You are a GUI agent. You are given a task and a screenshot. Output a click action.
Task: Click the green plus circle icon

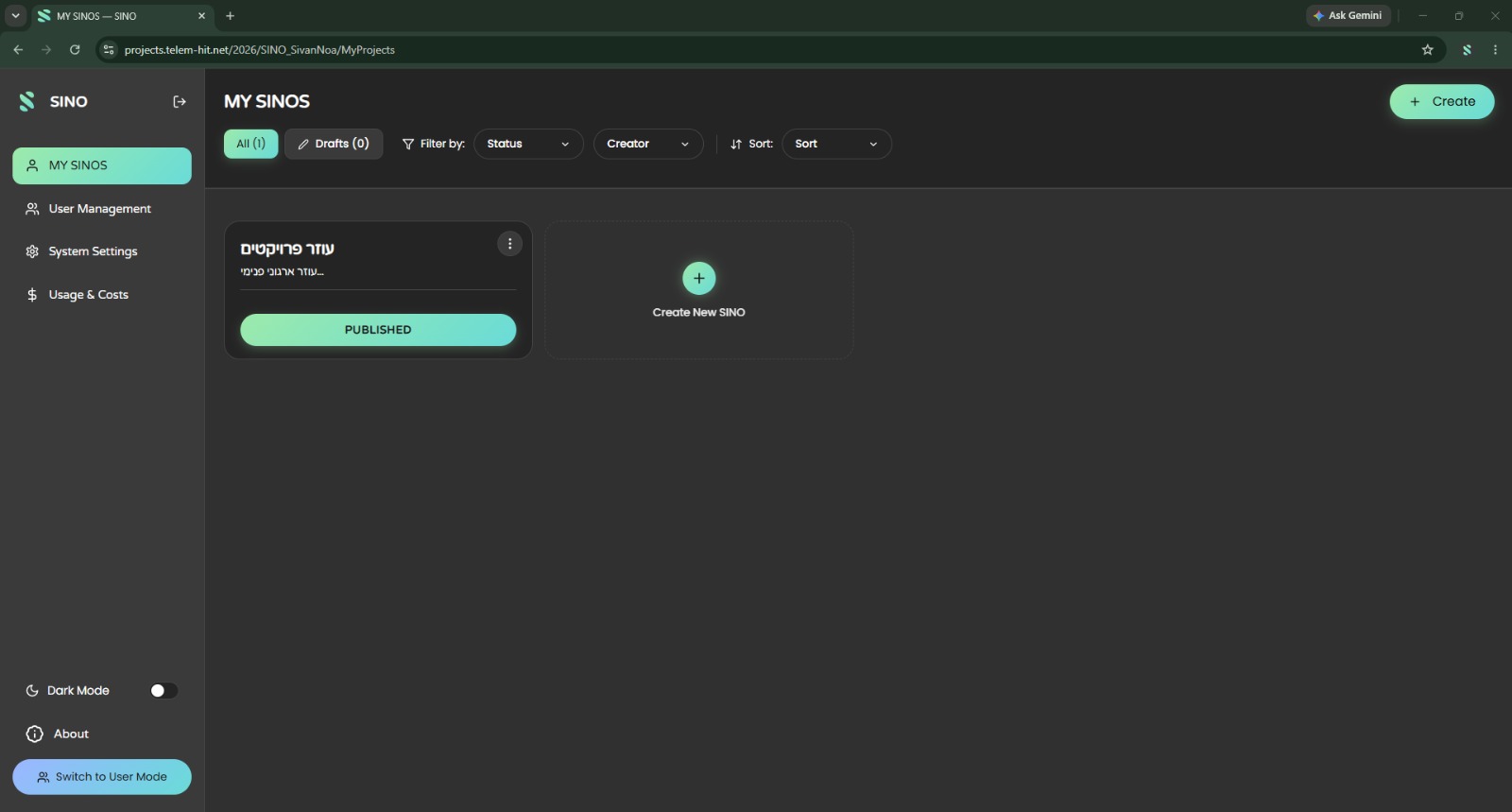coord(699,278)
